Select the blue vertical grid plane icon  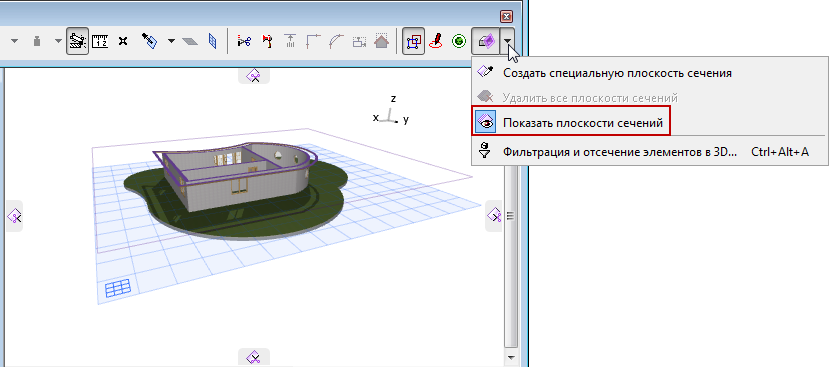pos(212,41)
